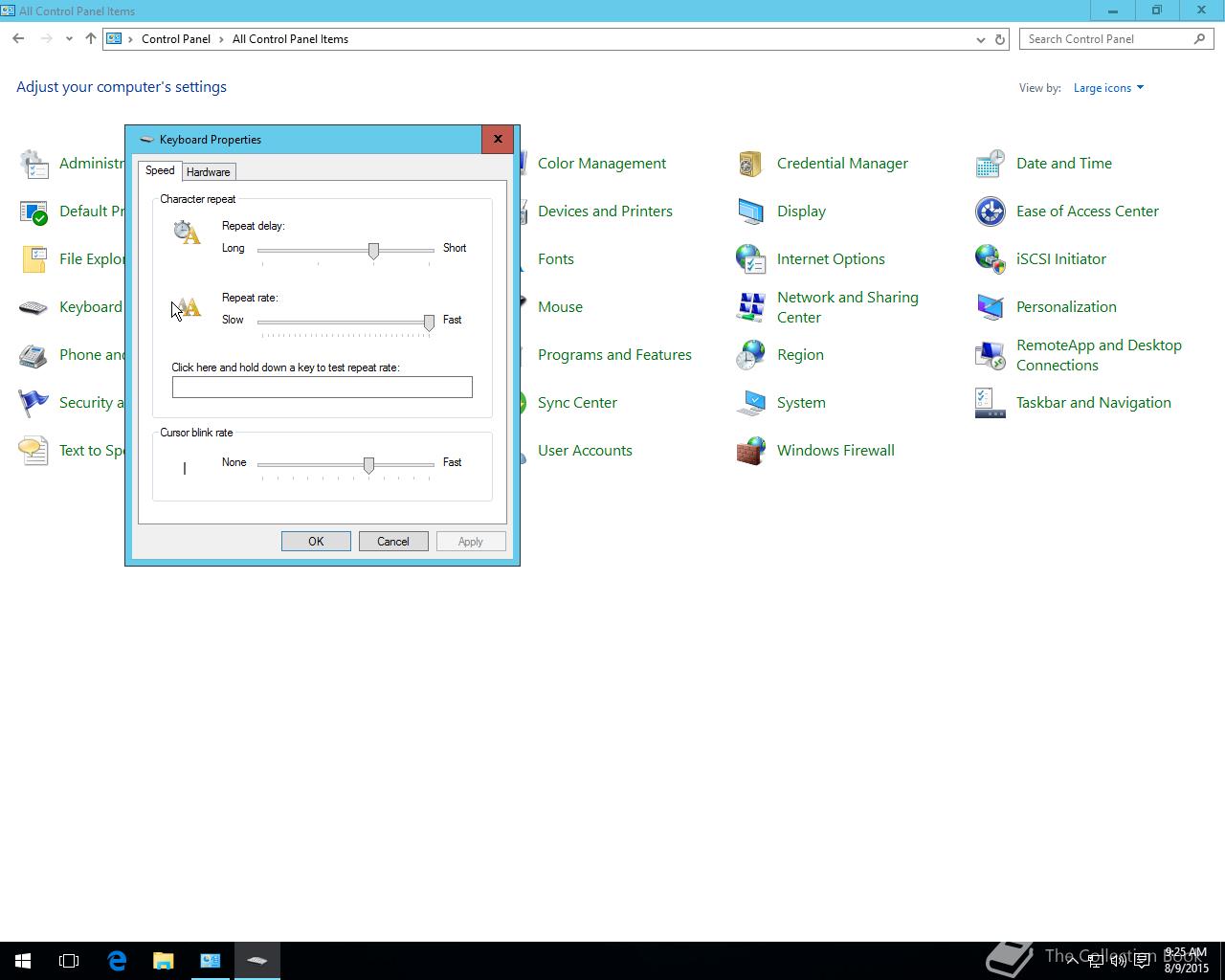Open the Display monitor icon

[750, 212]
